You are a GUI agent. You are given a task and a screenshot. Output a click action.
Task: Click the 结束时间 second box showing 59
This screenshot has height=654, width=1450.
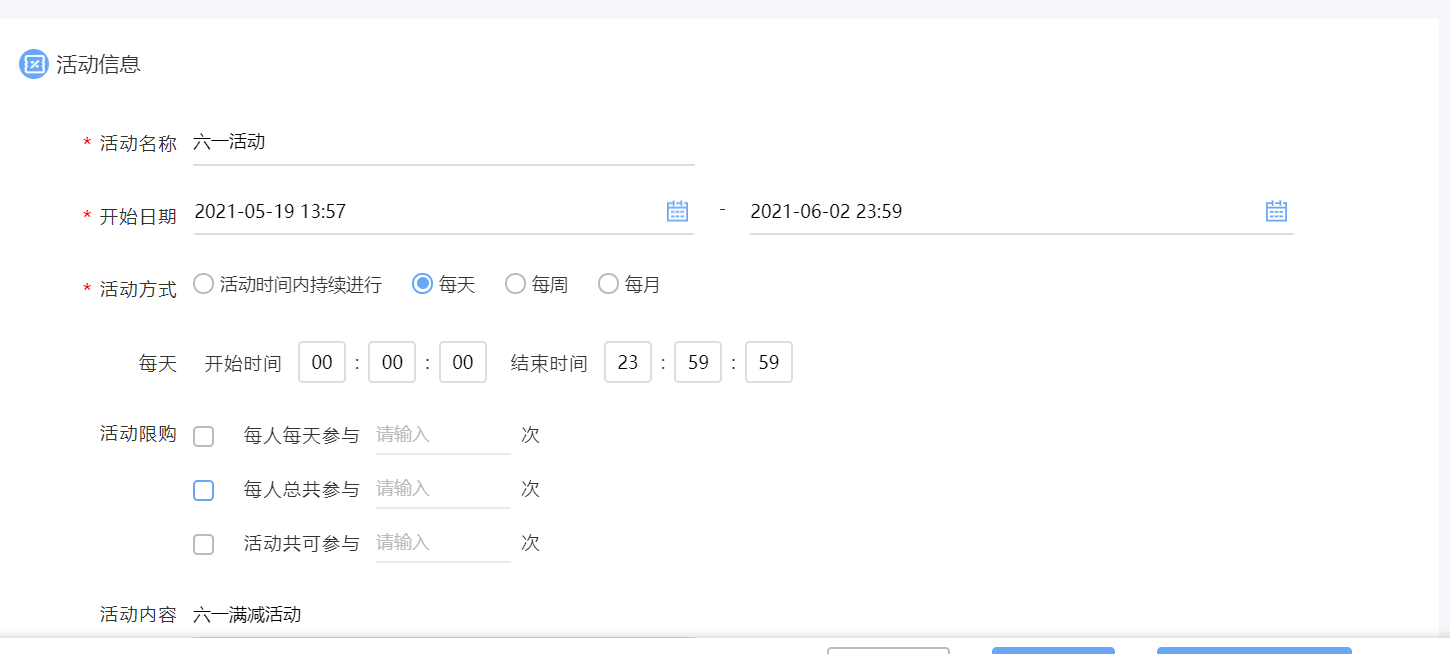tap(769, 362)
